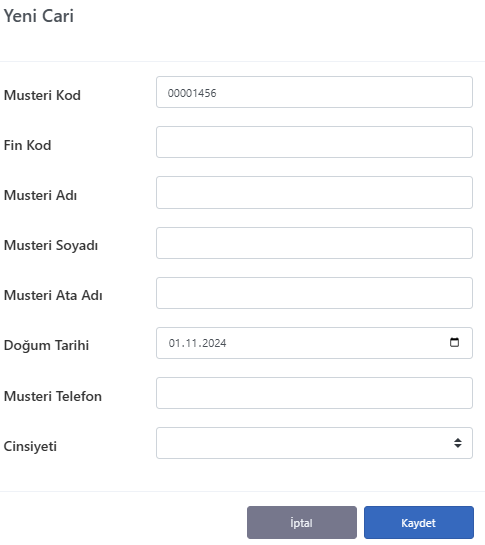Select the year 2024 in the date field
The width and height of the screenshot is (485, 545).
[x=214, y=343]
